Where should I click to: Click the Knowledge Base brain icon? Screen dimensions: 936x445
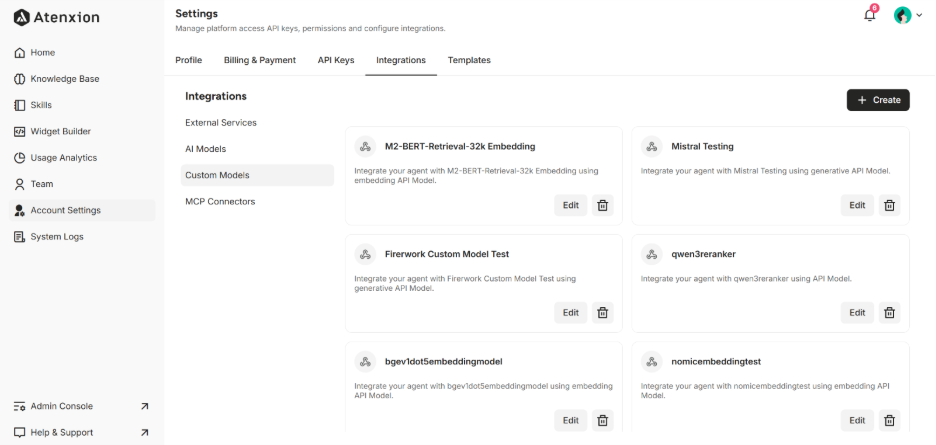click(x=20, y=79)
